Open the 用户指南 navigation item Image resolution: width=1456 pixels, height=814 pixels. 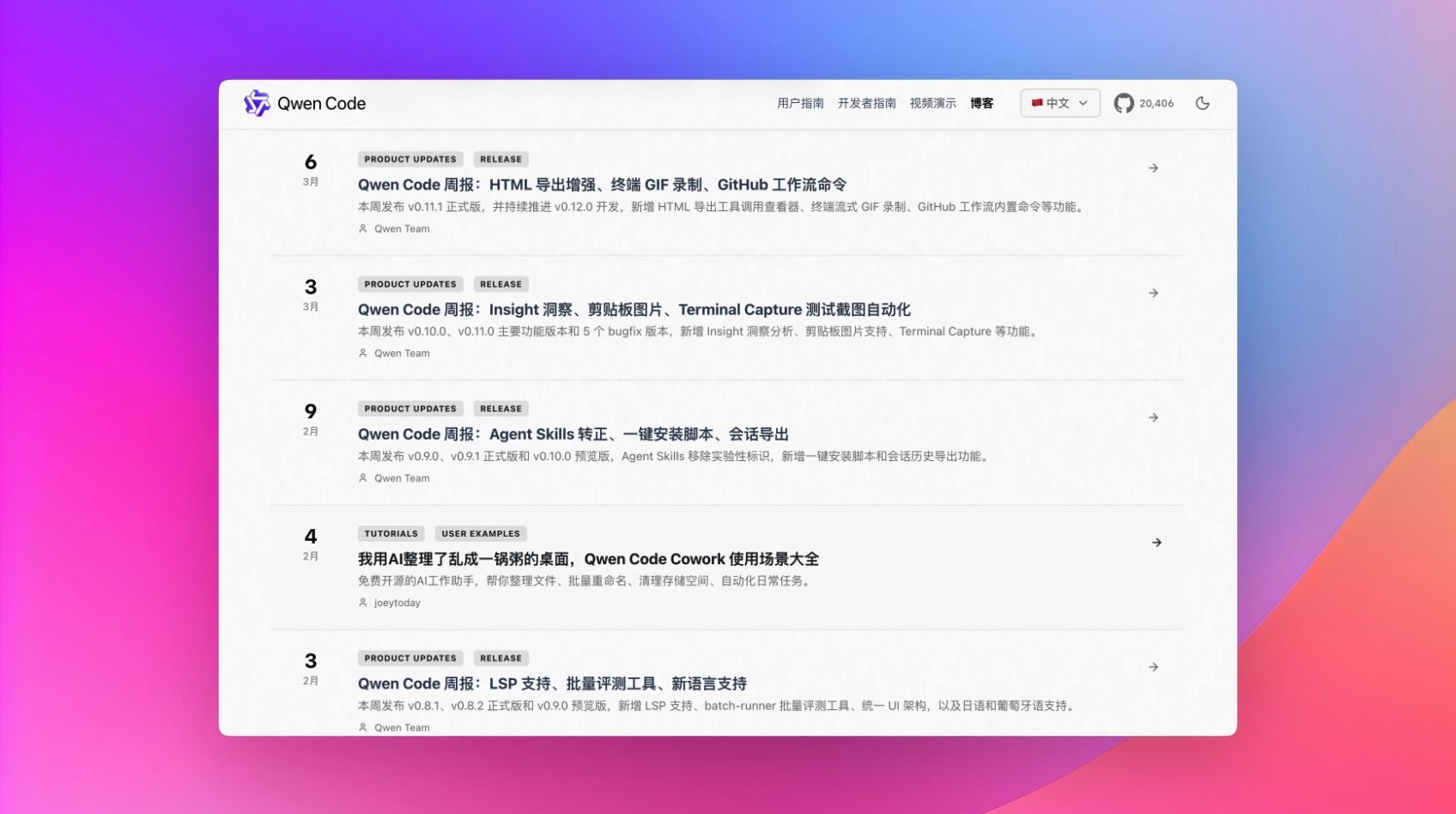click(x=800, y=103)
